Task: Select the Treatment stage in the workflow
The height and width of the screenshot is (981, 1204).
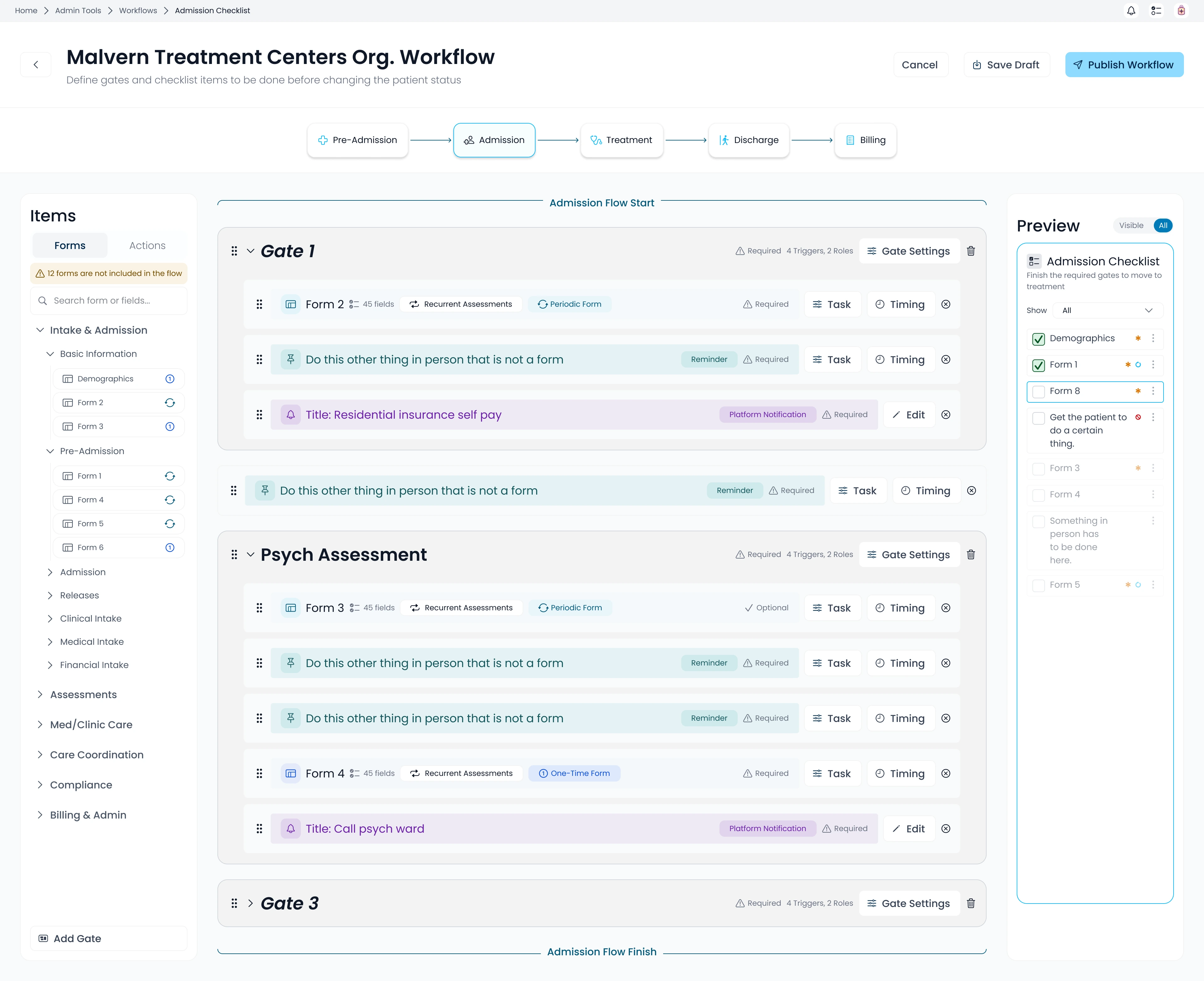Action: pos(621,140)
